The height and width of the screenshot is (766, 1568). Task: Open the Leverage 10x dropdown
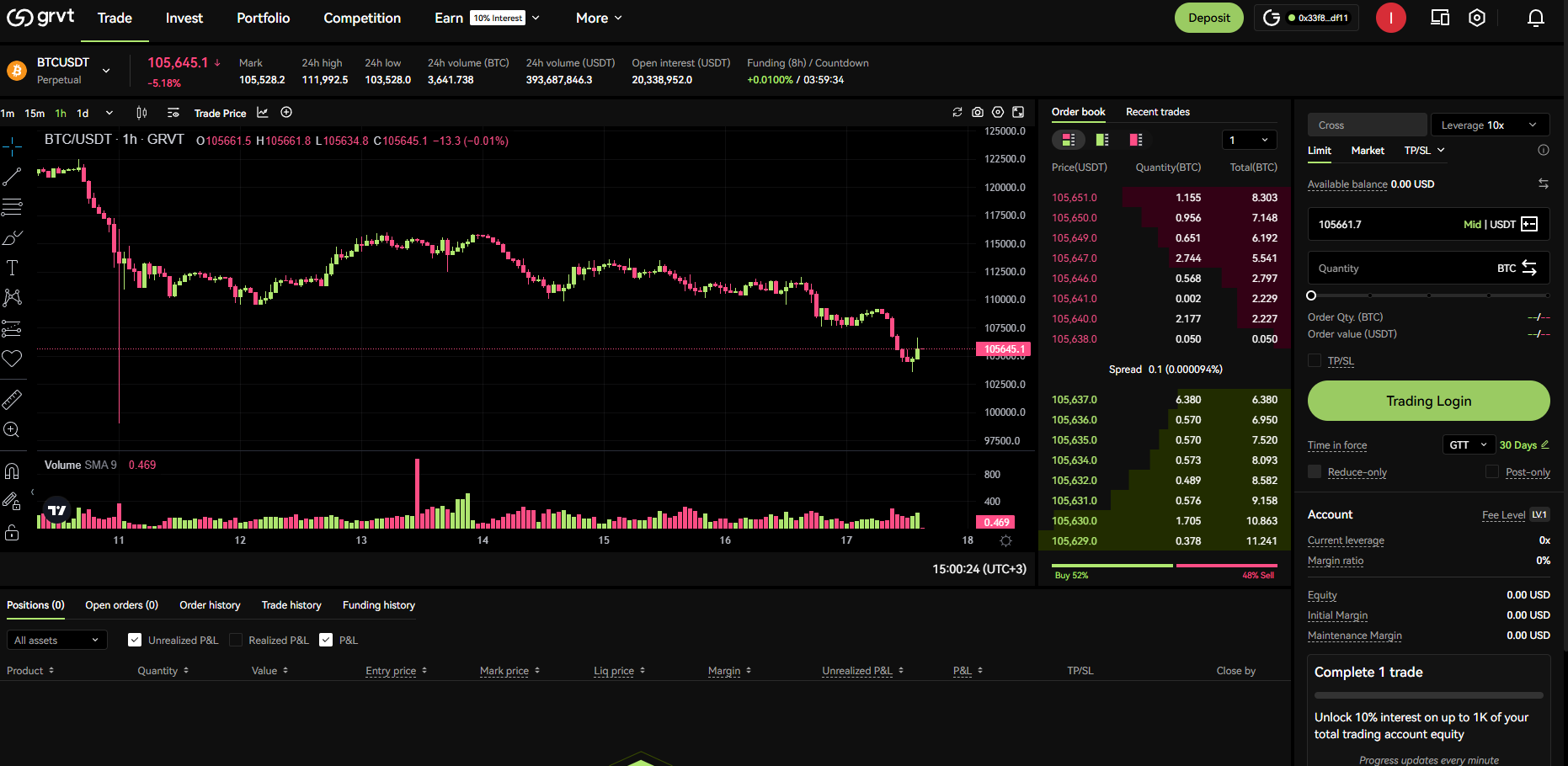[x=1489, y=125]
